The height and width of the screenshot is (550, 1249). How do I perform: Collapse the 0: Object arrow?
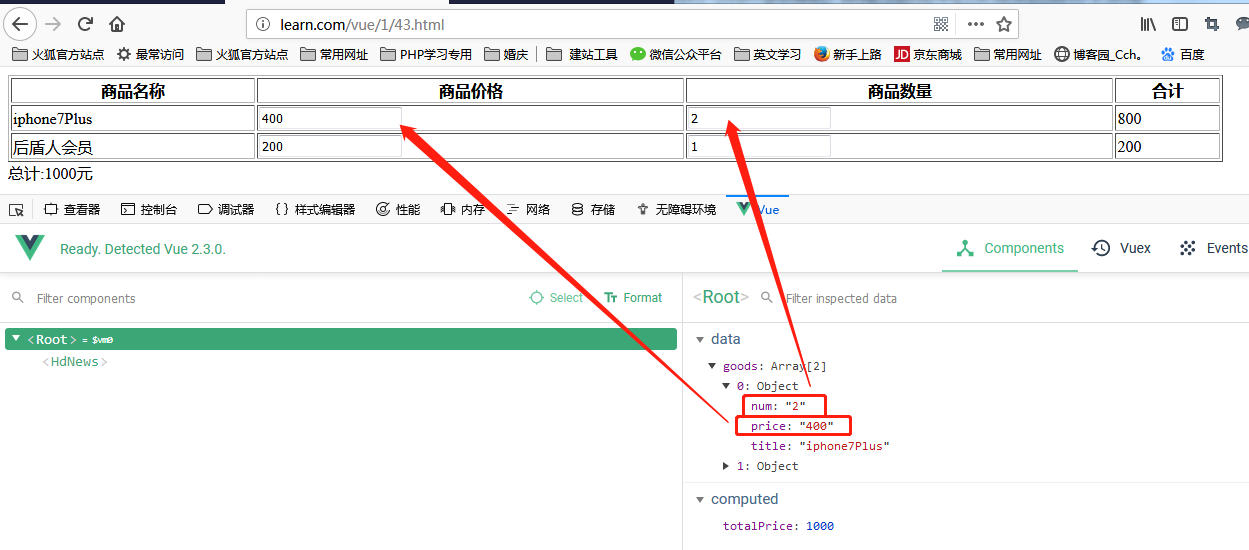727,386
